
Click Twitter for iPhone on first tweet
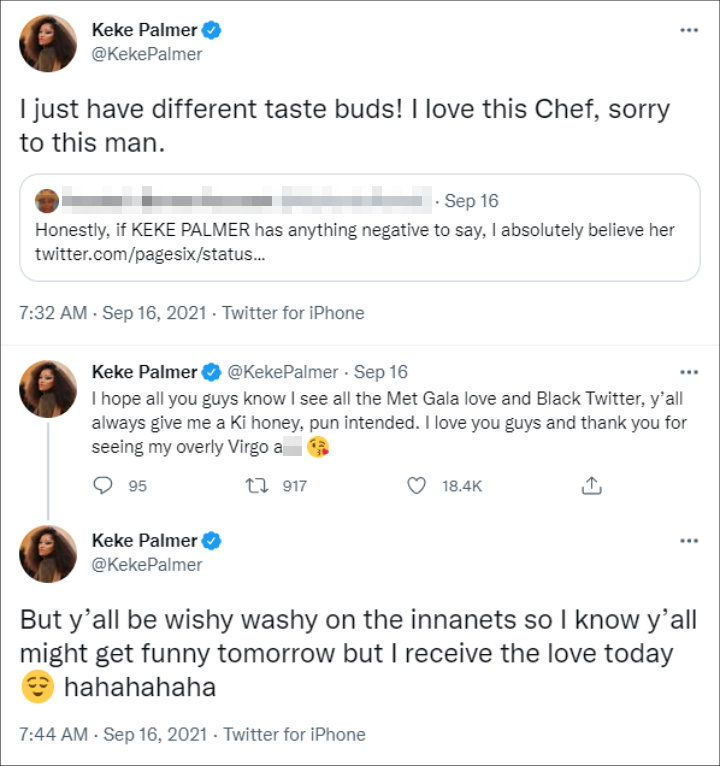(x=293, y=313)
